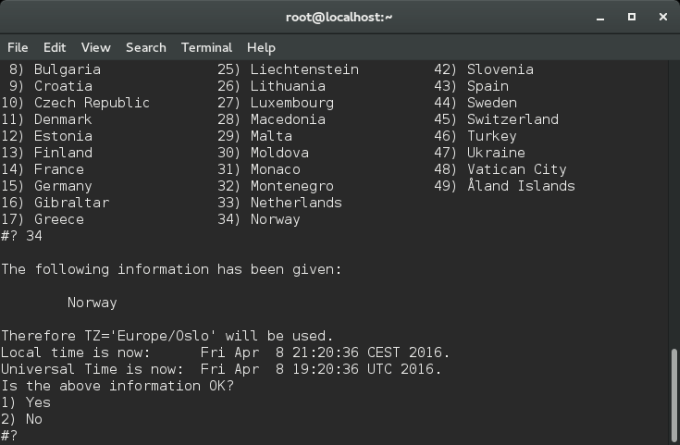Open the Search menu

(x=146, y=47)
